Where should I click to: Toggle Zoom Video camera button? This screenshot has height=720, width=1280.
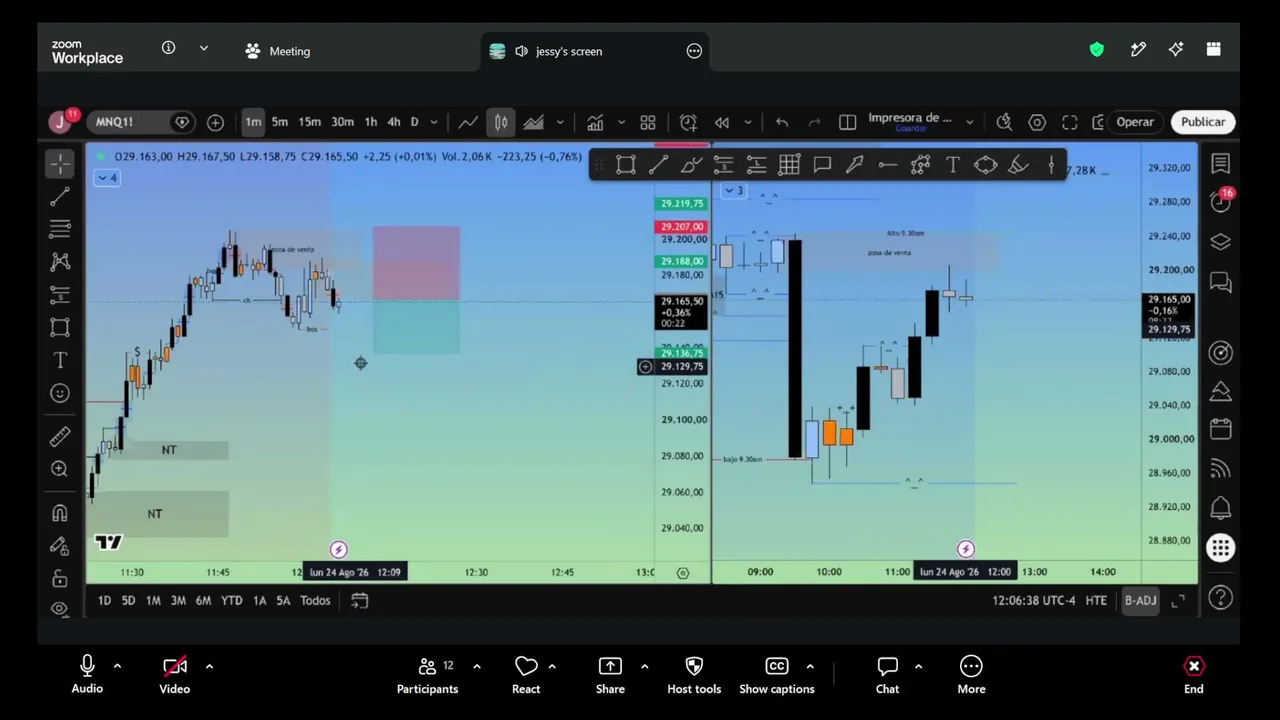click(x=174, y=675)
